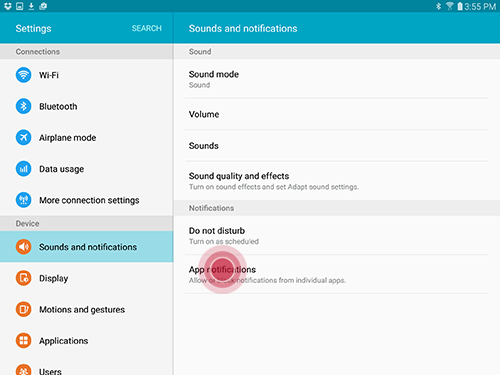Open App notifications

tap(337, 274)
